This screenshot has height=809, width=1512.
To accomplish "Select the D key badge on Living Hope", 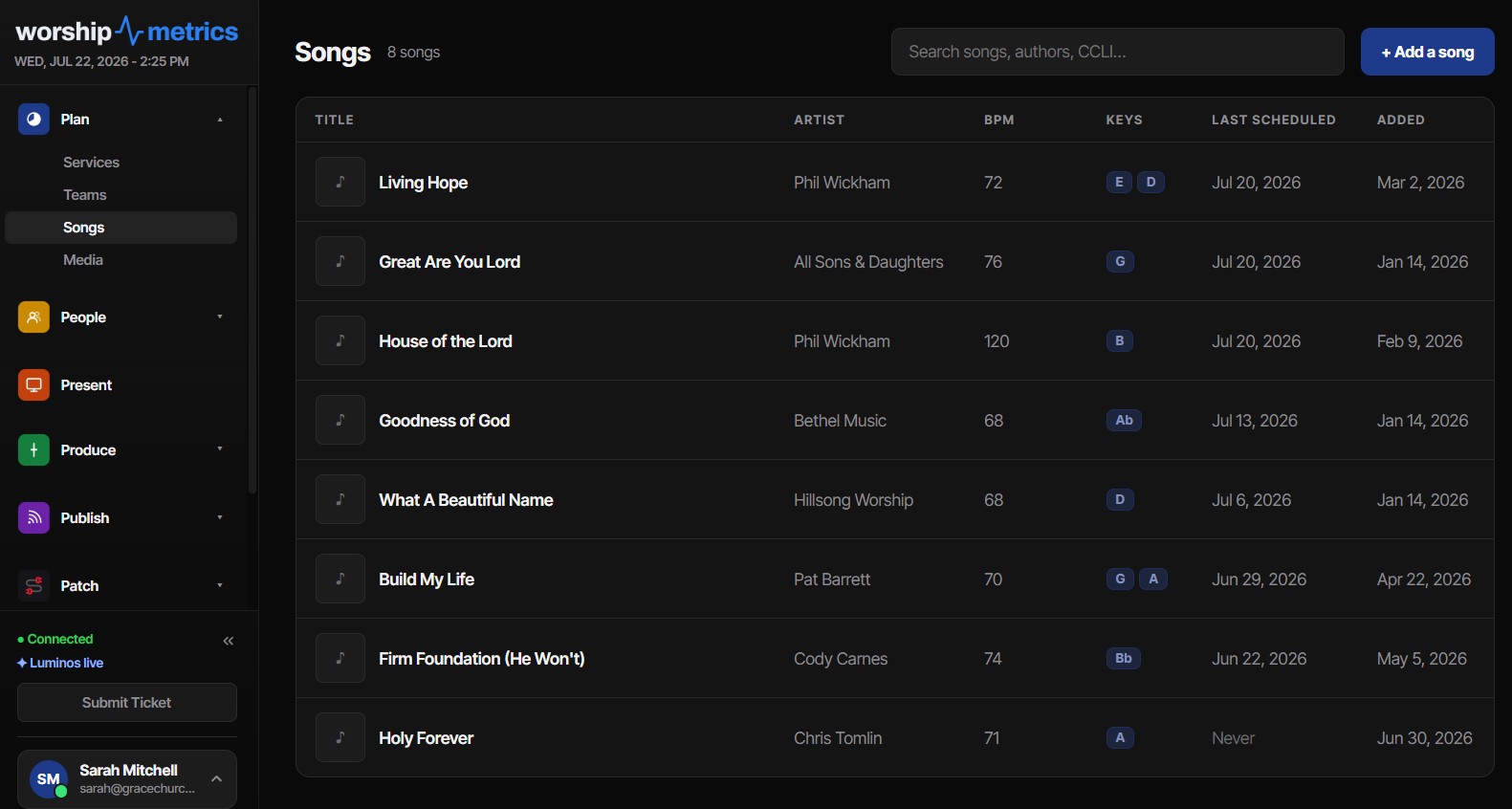I will [1151, 182].
